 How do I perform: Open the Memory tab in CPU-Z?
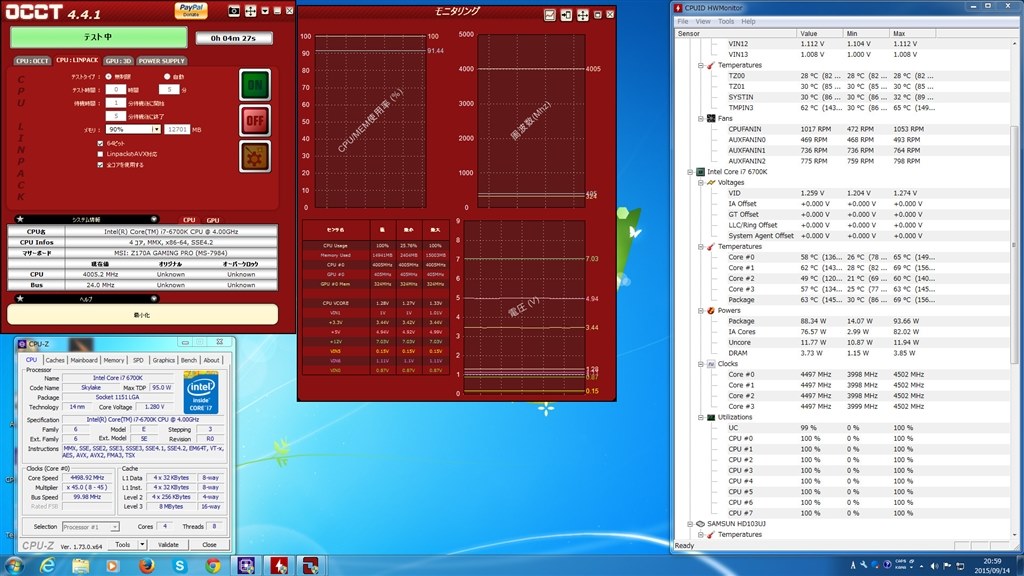[114, 360]
